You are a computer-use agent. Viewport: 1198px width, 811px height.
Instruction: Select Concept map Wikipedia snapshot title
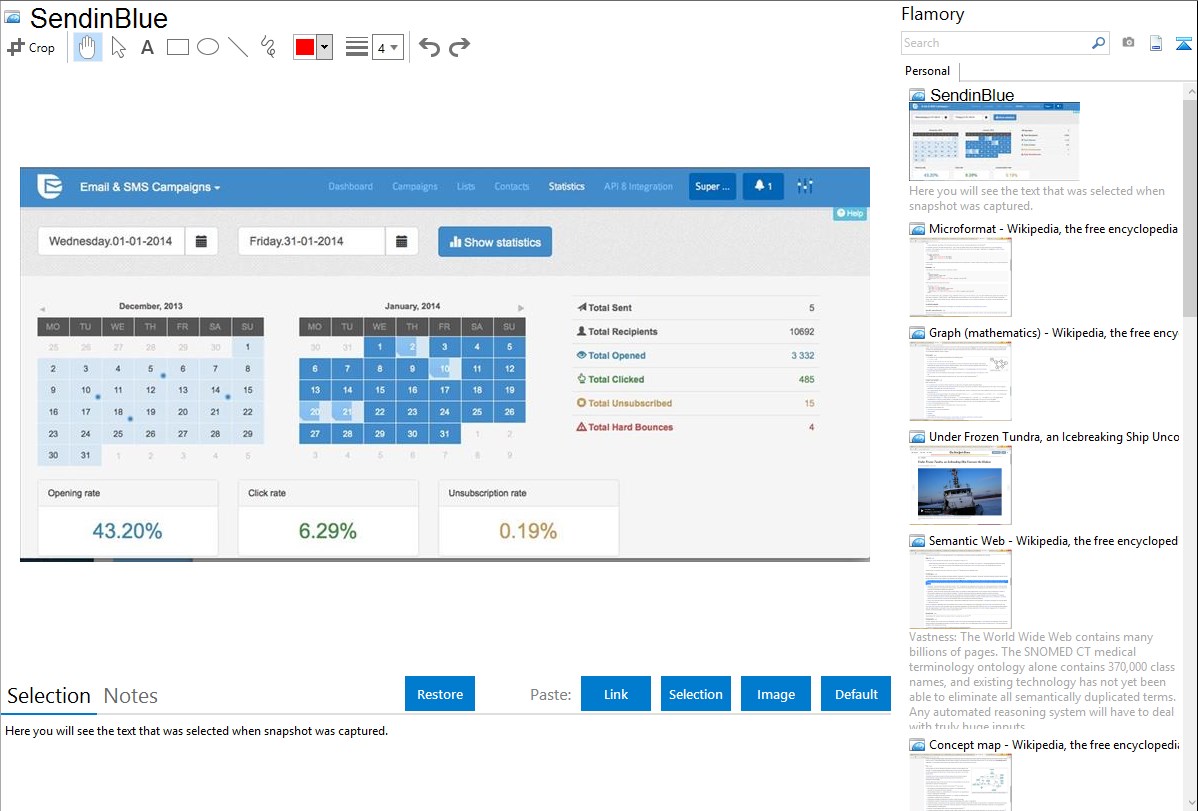[x=1053, y=744]
